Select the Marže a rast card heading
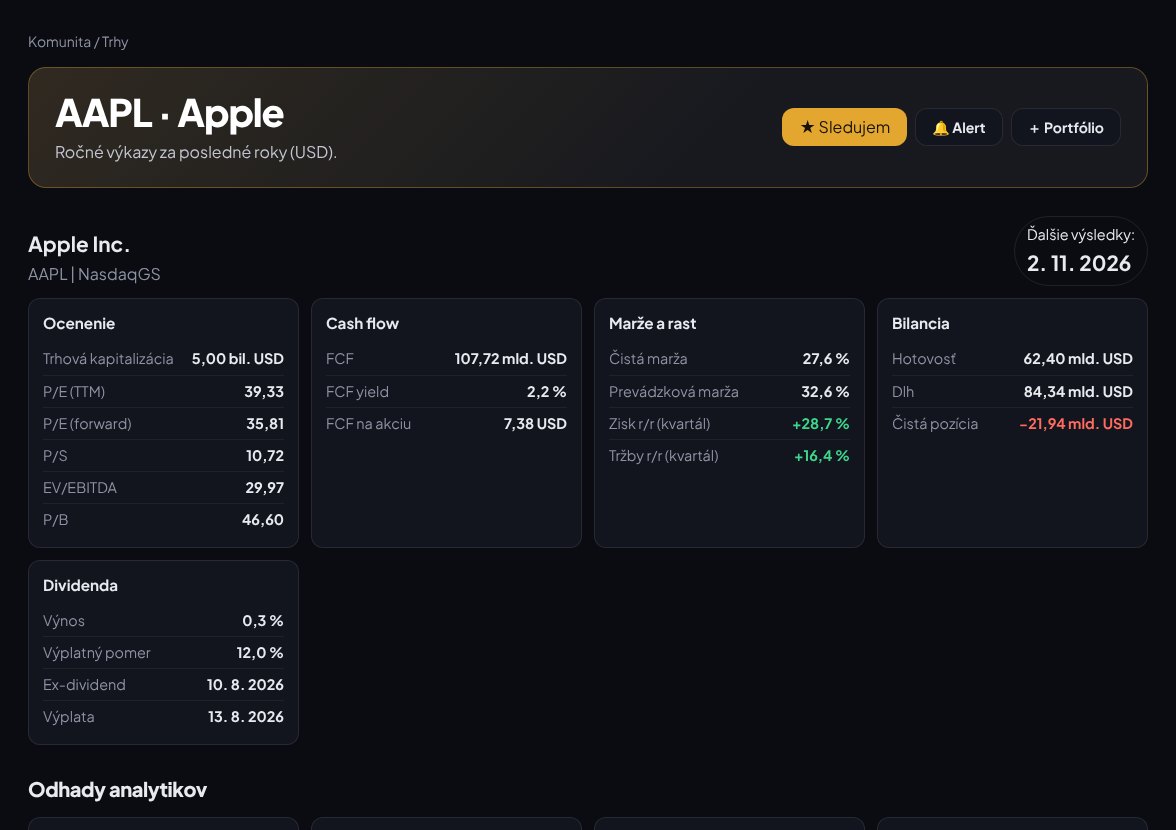Image resolution: width=1176 pixels, height=830 pixels. [x=652, y=324]
